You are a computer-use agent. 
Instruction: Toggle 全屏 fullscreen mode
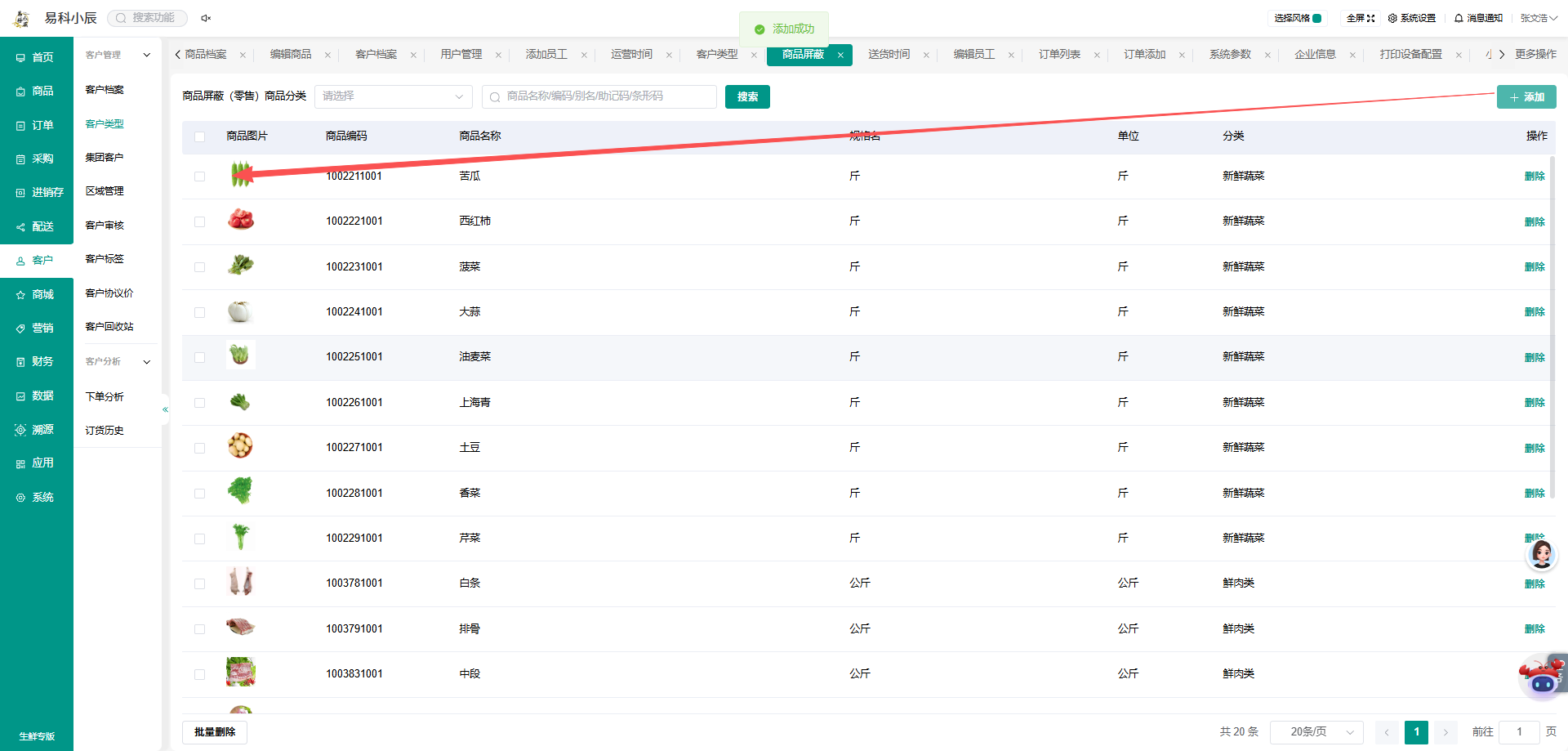click(x=1361, y=18)
